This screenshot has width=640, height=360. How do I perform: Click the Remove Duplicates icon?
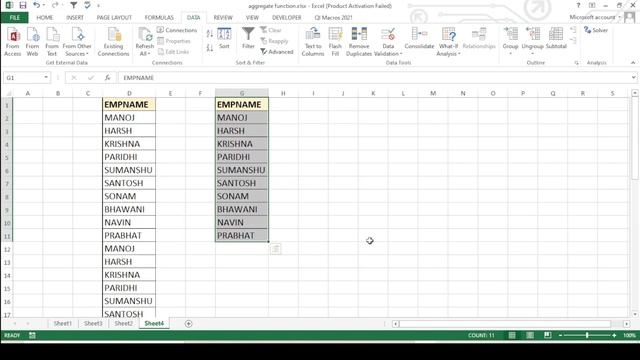(359, 42)
